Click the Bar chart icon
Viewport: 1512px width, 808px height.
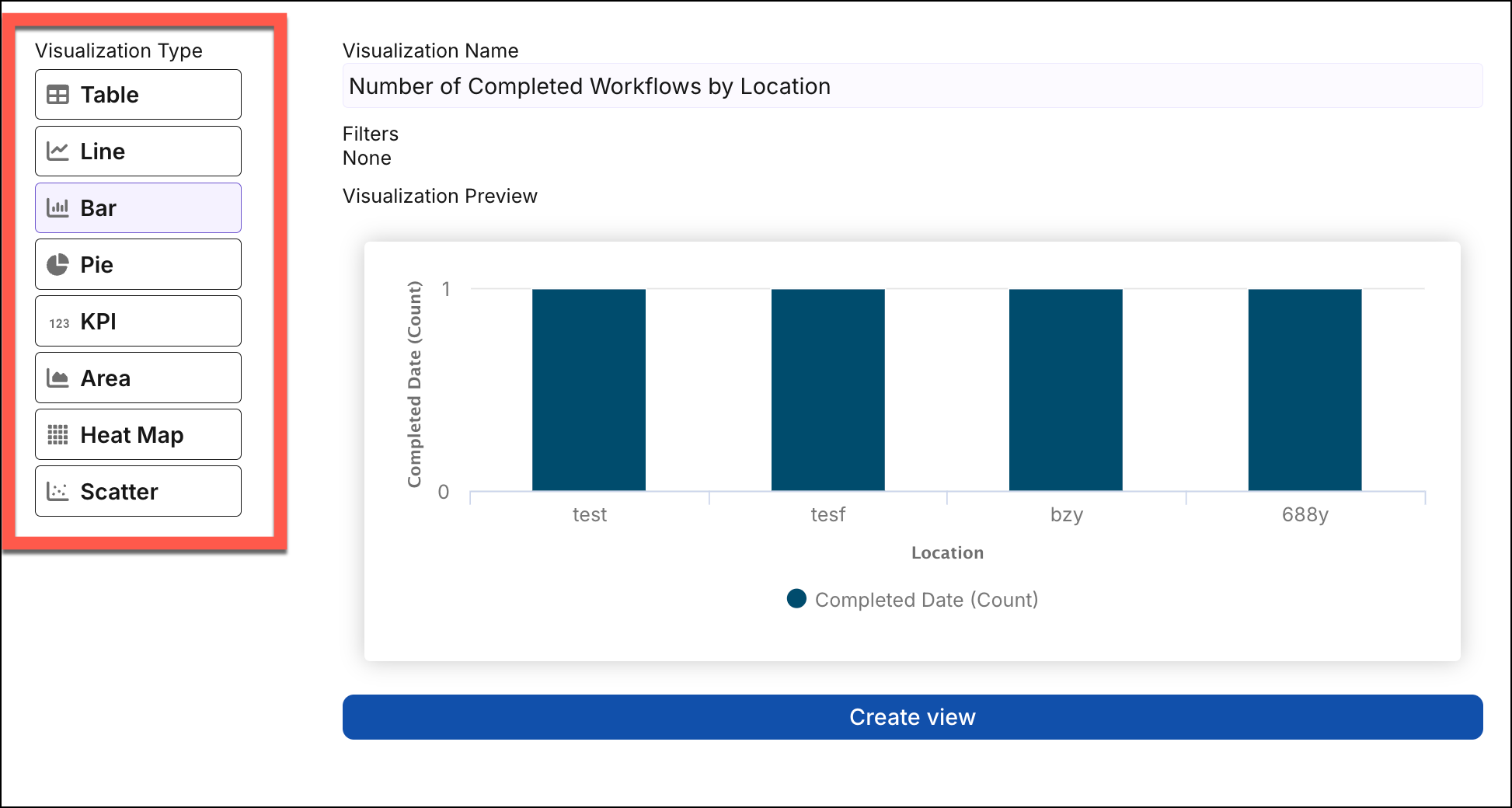(57, 208)
